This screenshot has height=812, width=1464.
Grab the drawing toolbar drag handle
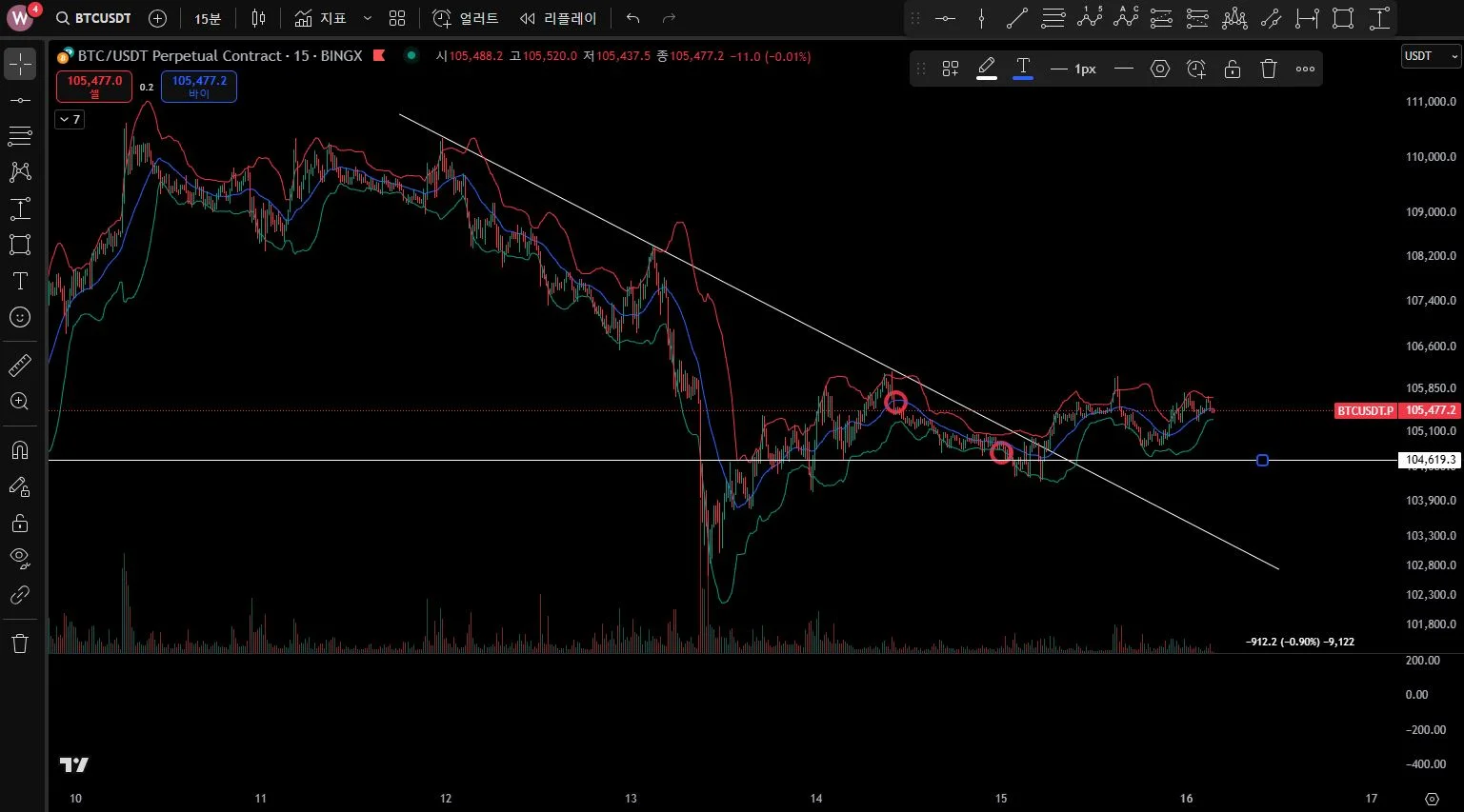click(921, 69)
